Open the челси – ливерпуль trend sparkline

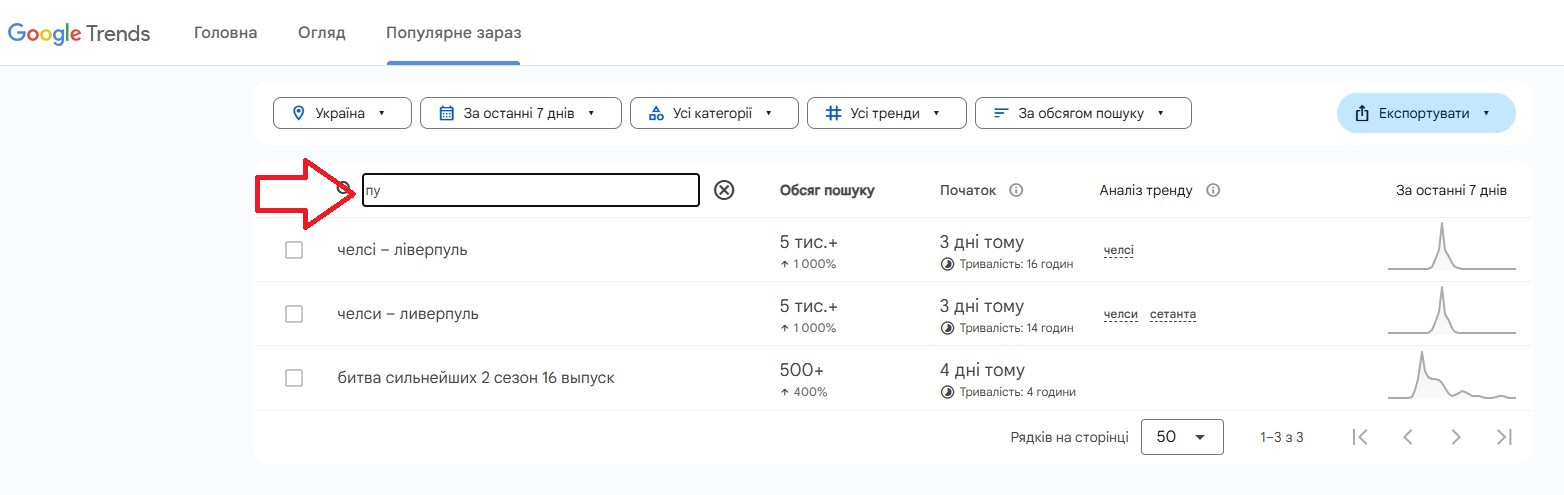coord(1452,311)
